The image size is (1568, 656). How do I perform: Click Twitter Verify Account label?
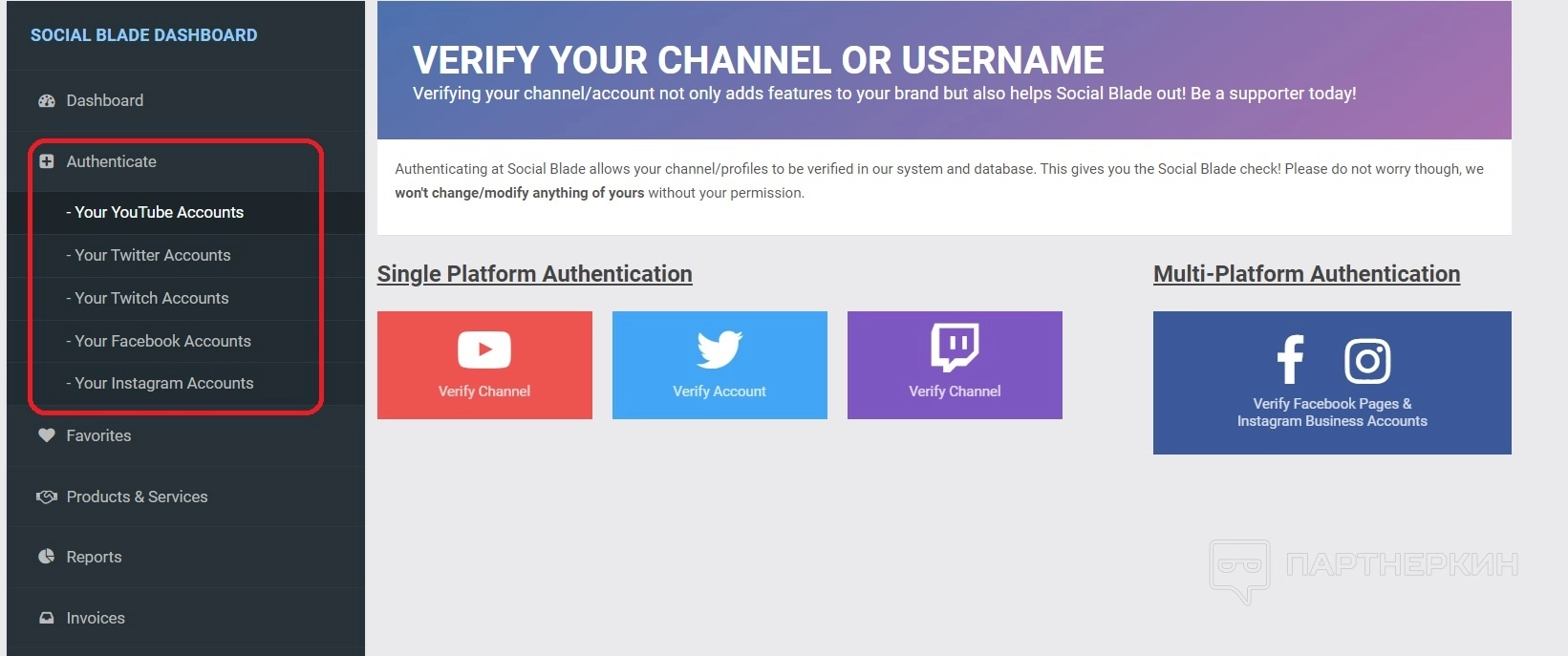click(720, 391)
